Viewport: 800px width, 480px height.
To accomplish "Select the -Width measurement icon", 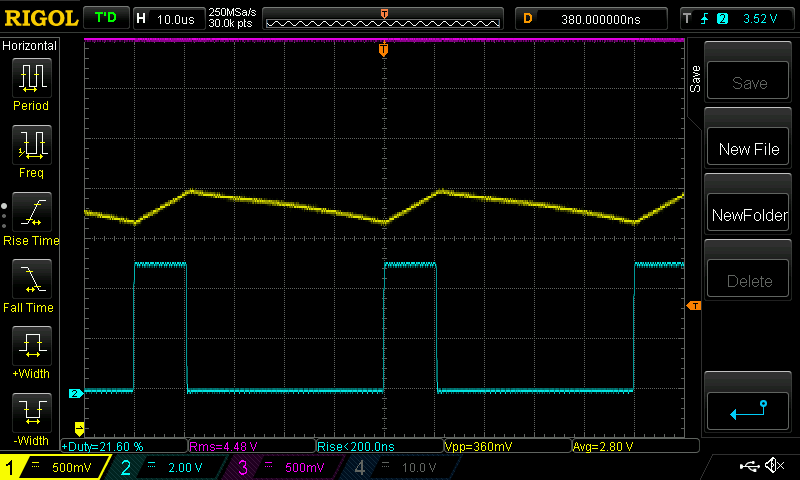I will click(x=30, y=414).
